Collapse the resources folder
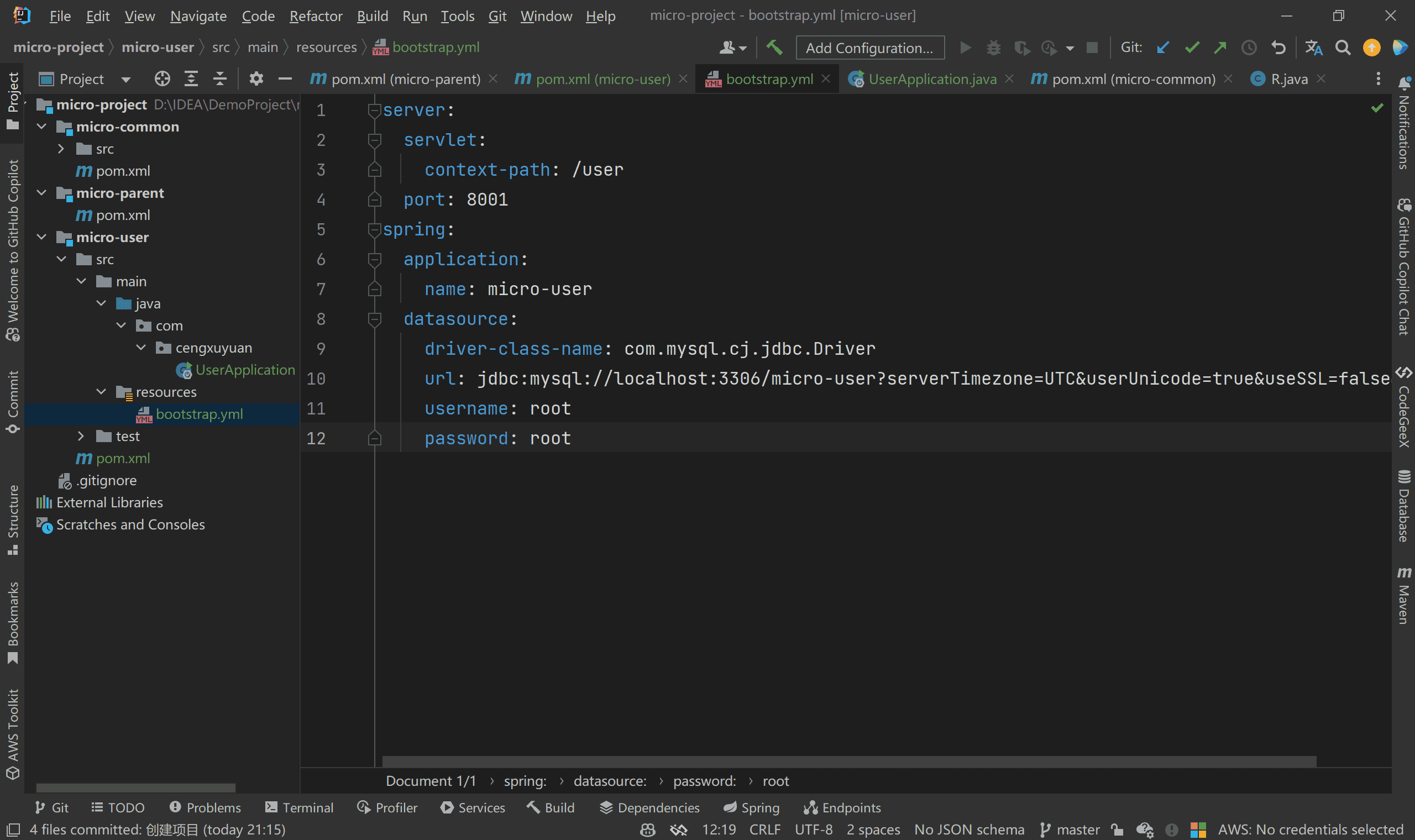Image resolution: width=1415 pixels, height=840 pixels. point(101,392)
